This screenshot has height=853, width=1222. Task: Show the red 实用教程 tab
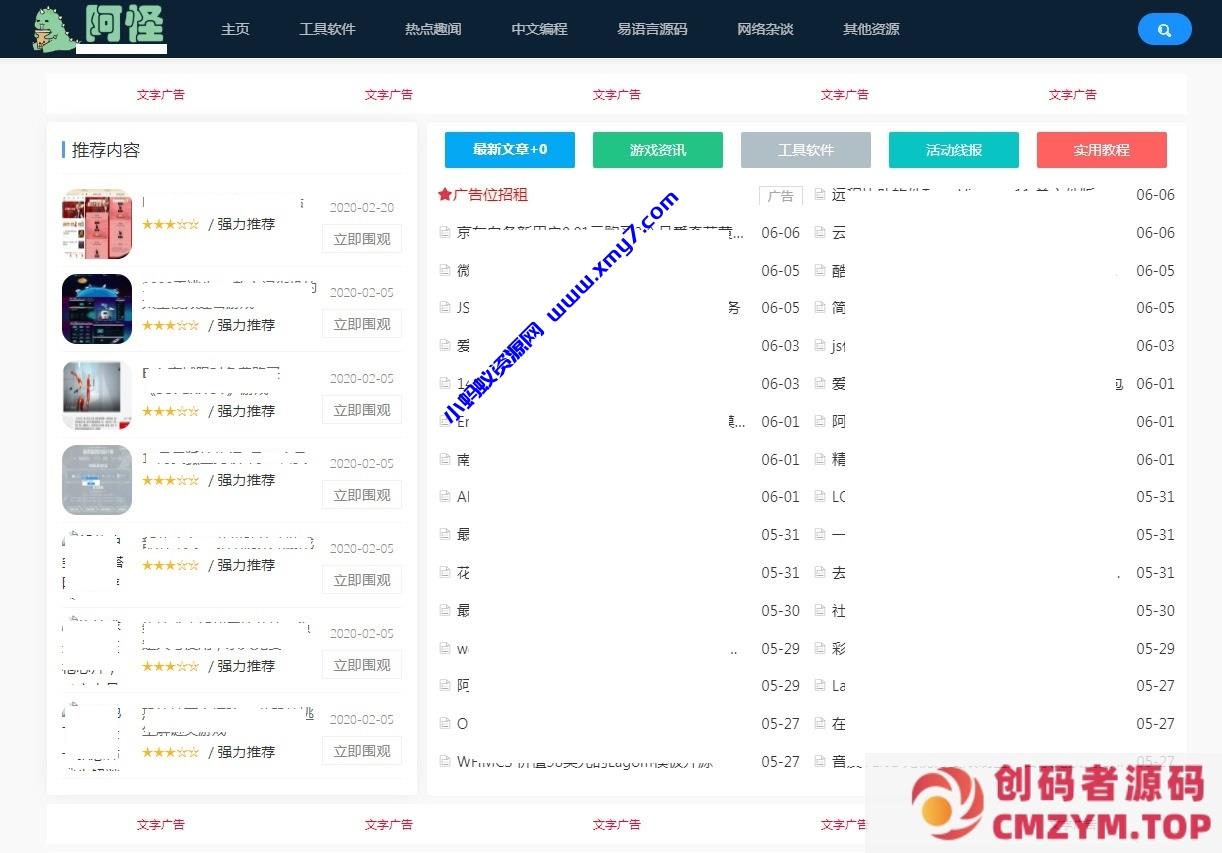[x=1101, y=150]
